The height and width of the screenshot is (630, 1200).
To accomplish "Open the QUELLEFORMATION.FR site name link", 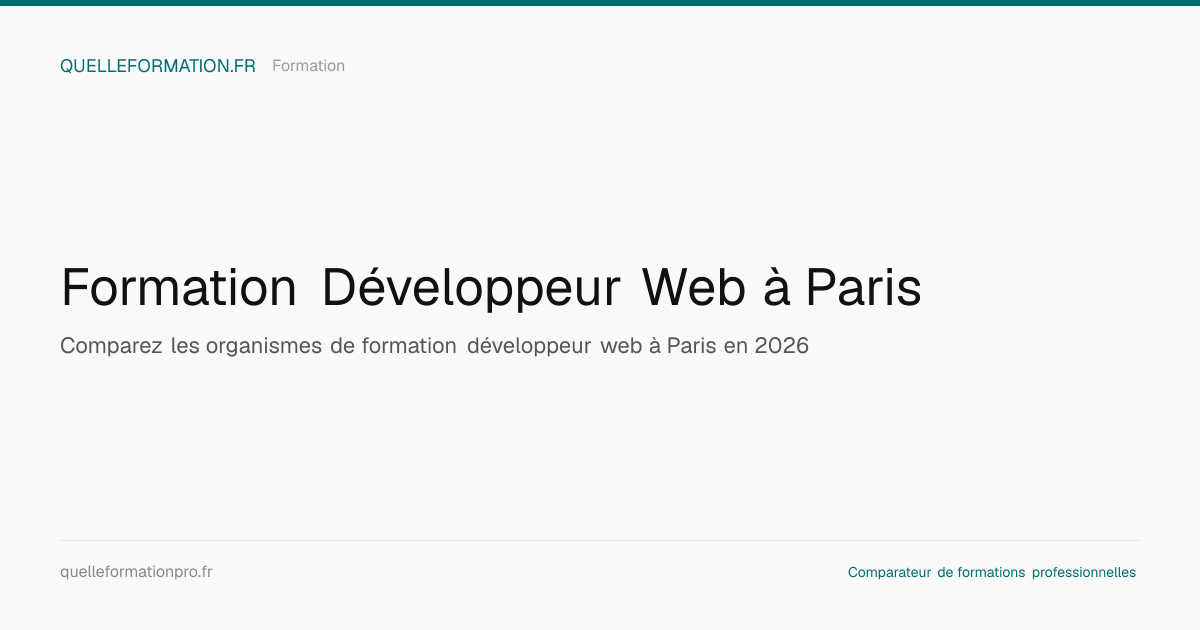I will (158, 66).
